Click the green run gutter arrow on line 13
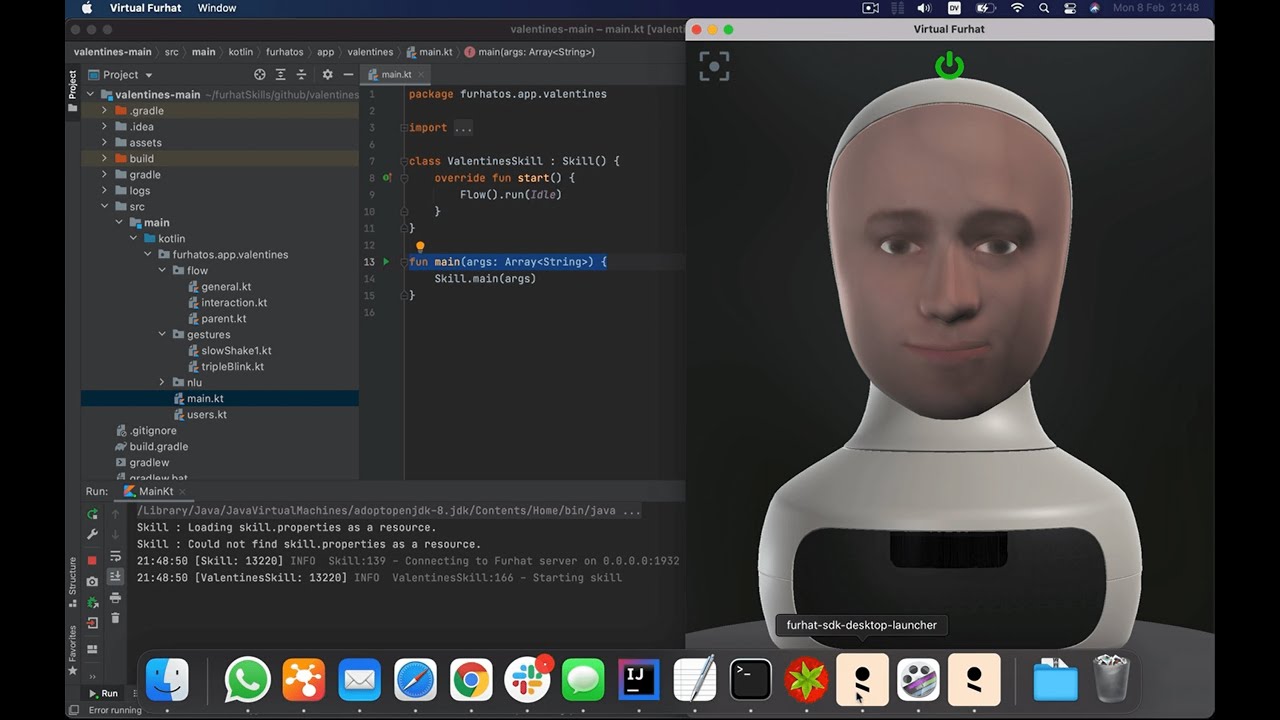 coord(386,262)
